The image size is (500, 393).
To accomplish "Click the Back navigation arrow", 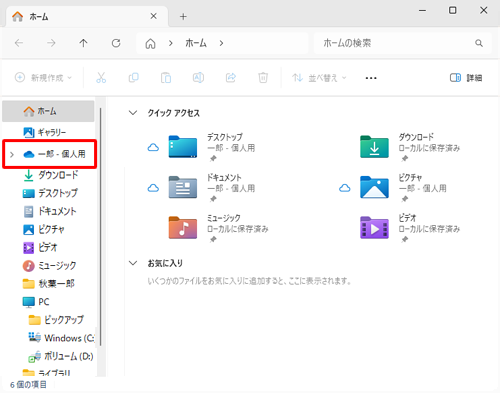I will [x=19, y=43].
